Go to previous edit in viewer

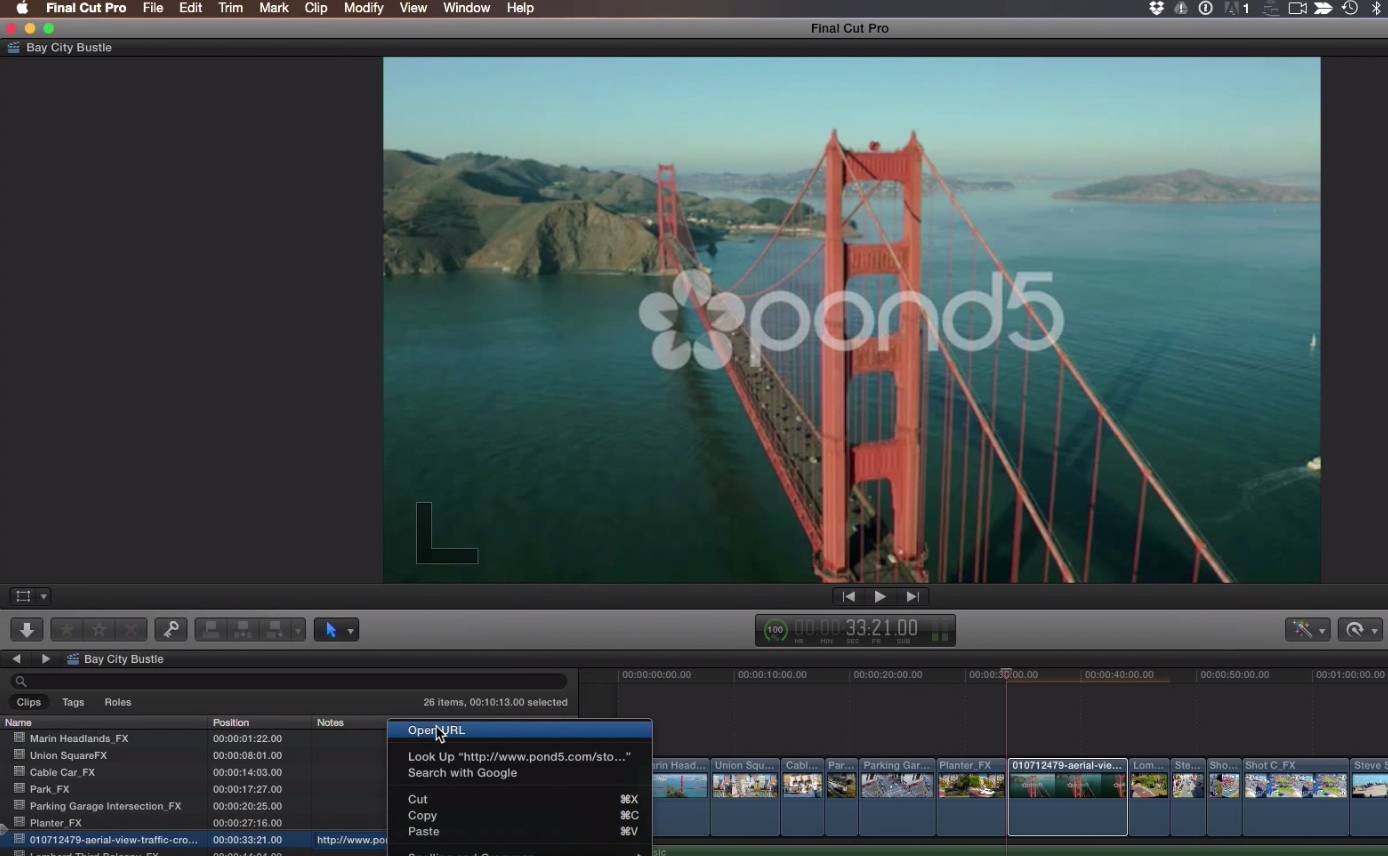(848, 597)
